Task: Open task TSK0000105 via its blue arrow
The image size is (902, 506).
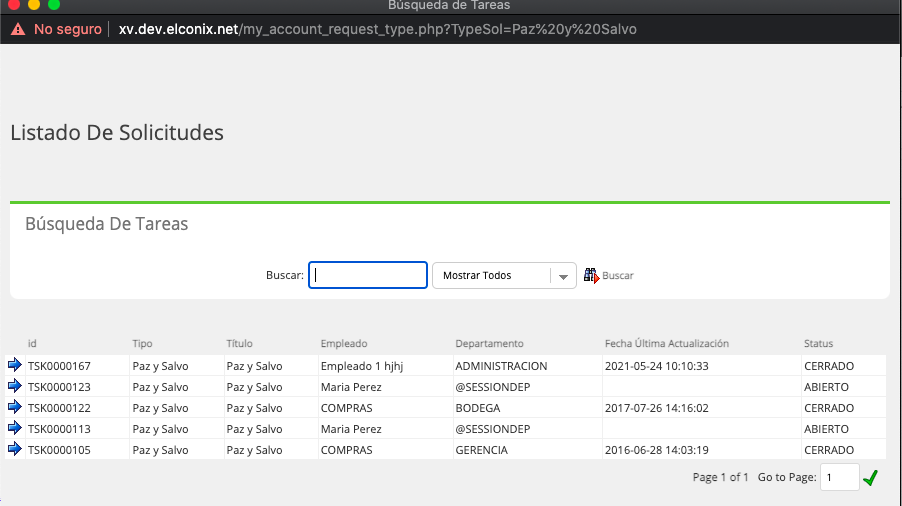Action: (14, 448)
